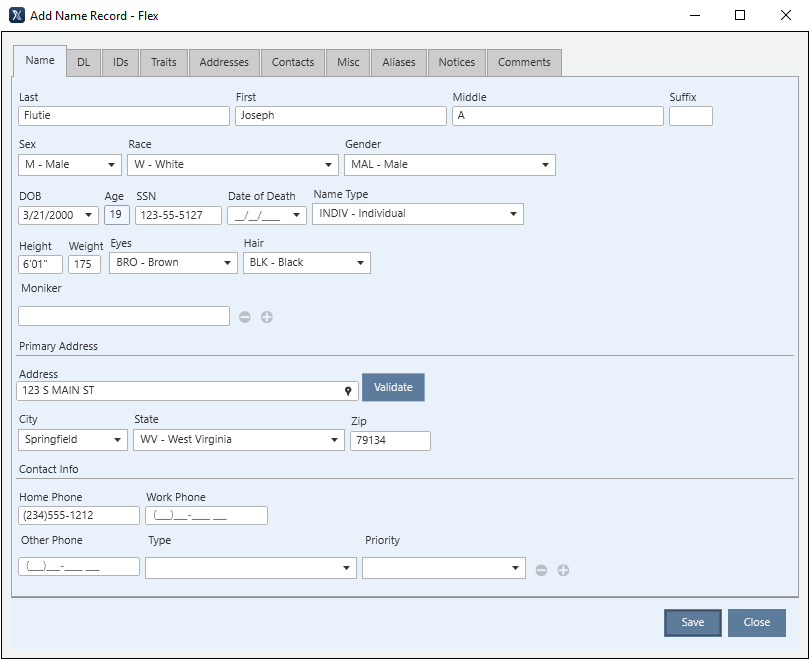Open the Aliases tab

(399, 62)
